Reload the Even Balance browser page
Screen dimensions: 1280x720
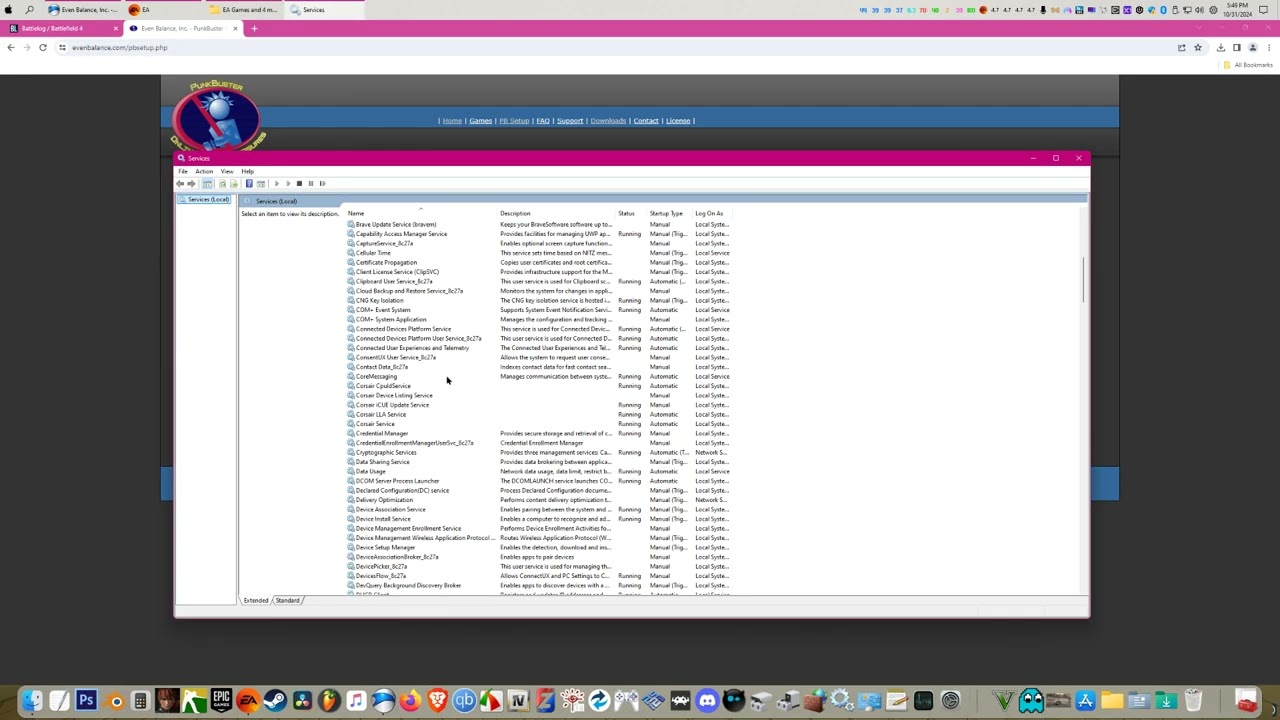pos(43,48)
